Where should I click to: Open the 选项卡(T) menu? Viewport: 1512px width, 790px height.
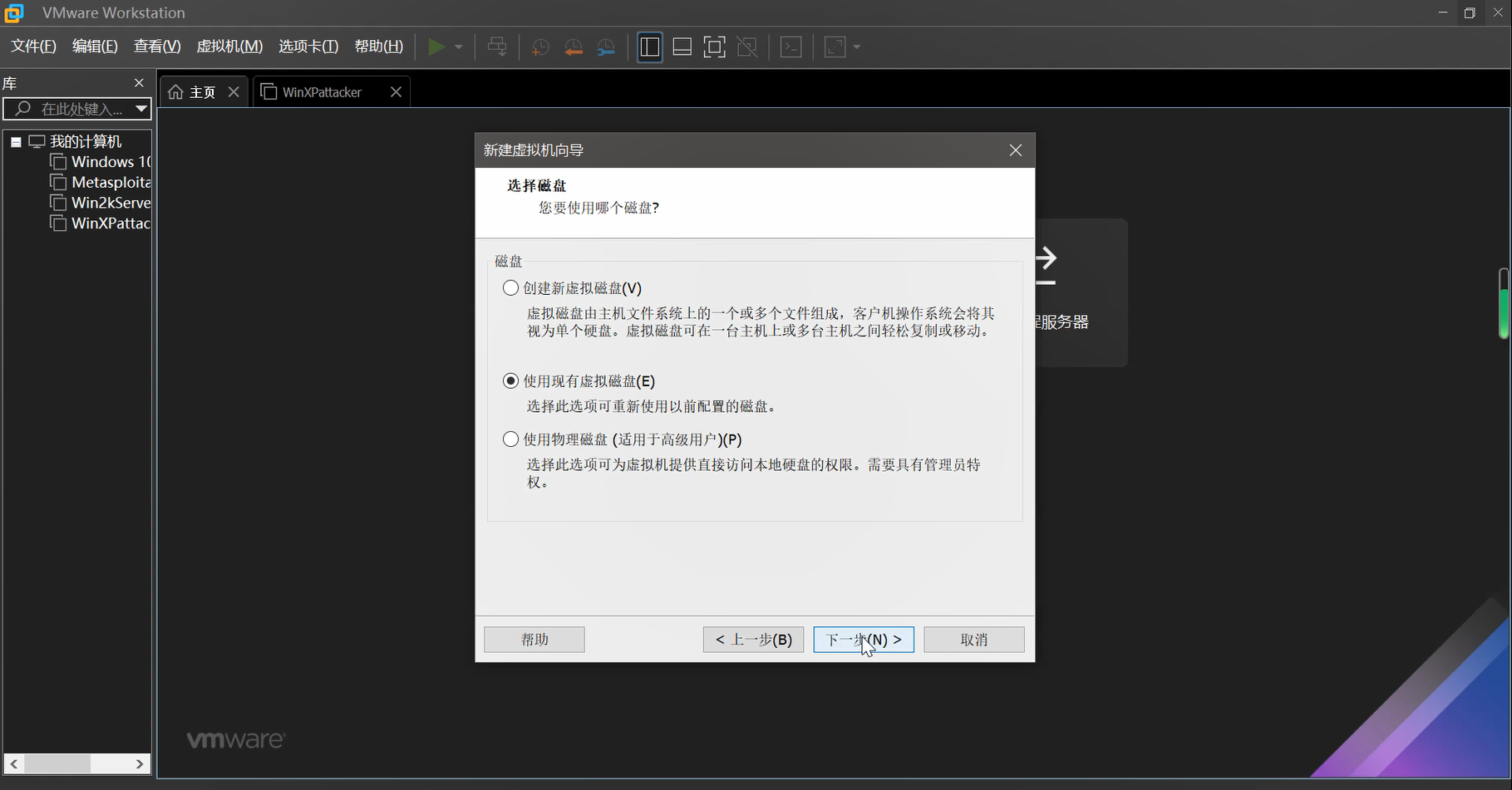[x=308, y=47]
